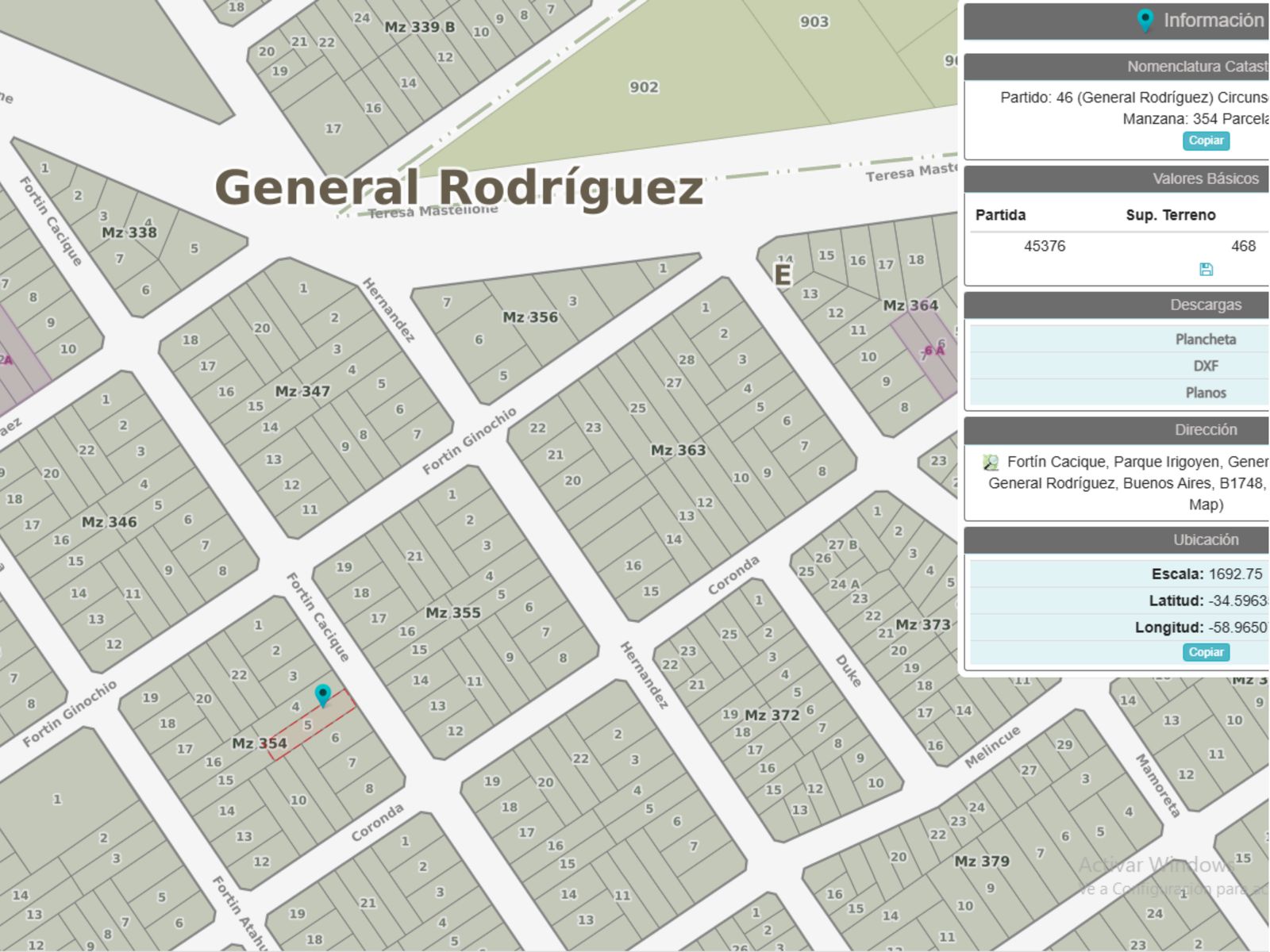1270x952 pixels.
Task: Click the Descargas section header
Action: point(1117,305)
